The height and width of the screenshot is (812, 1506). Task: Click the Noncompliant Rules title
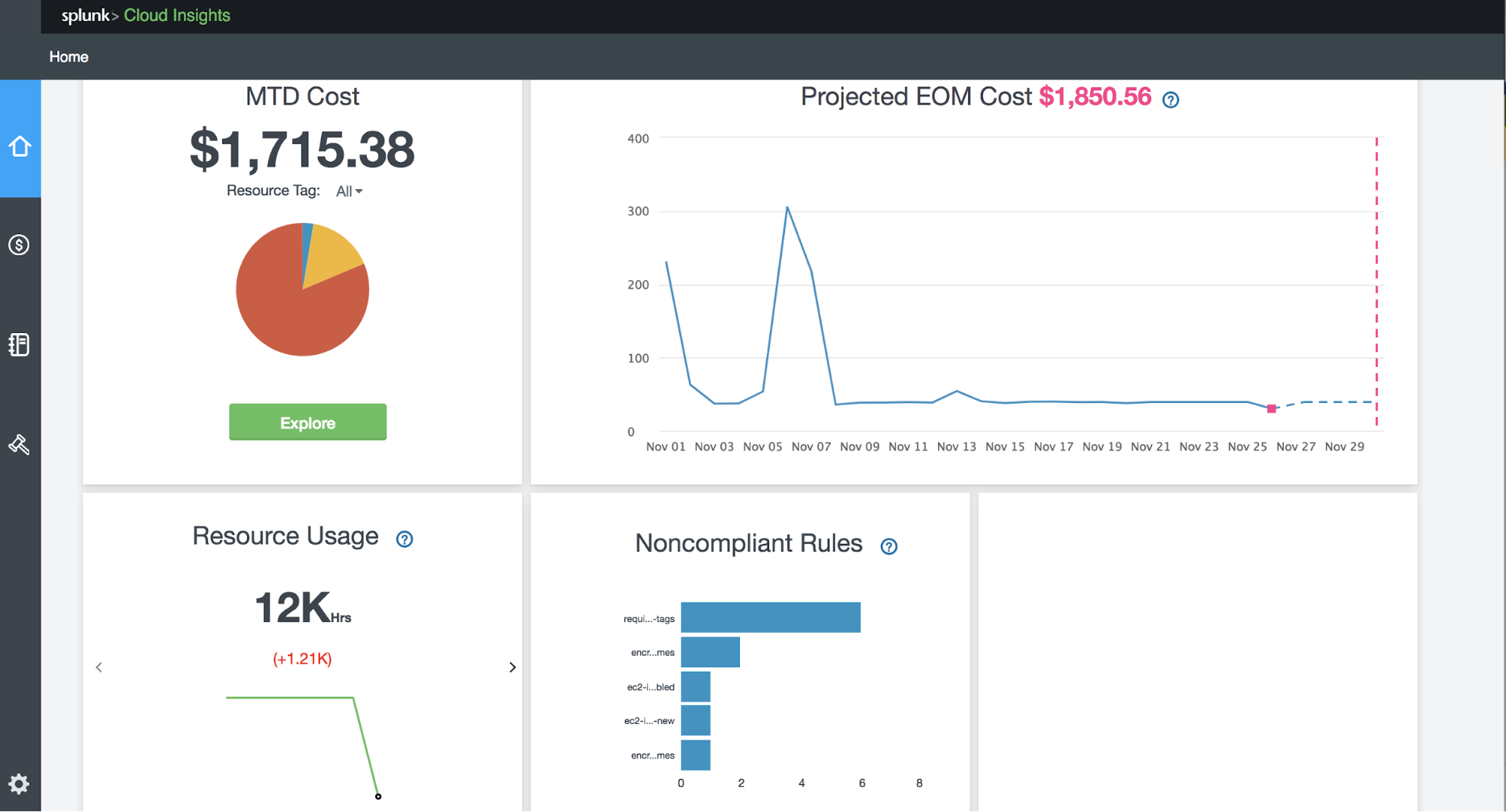(x=749, y=544)
